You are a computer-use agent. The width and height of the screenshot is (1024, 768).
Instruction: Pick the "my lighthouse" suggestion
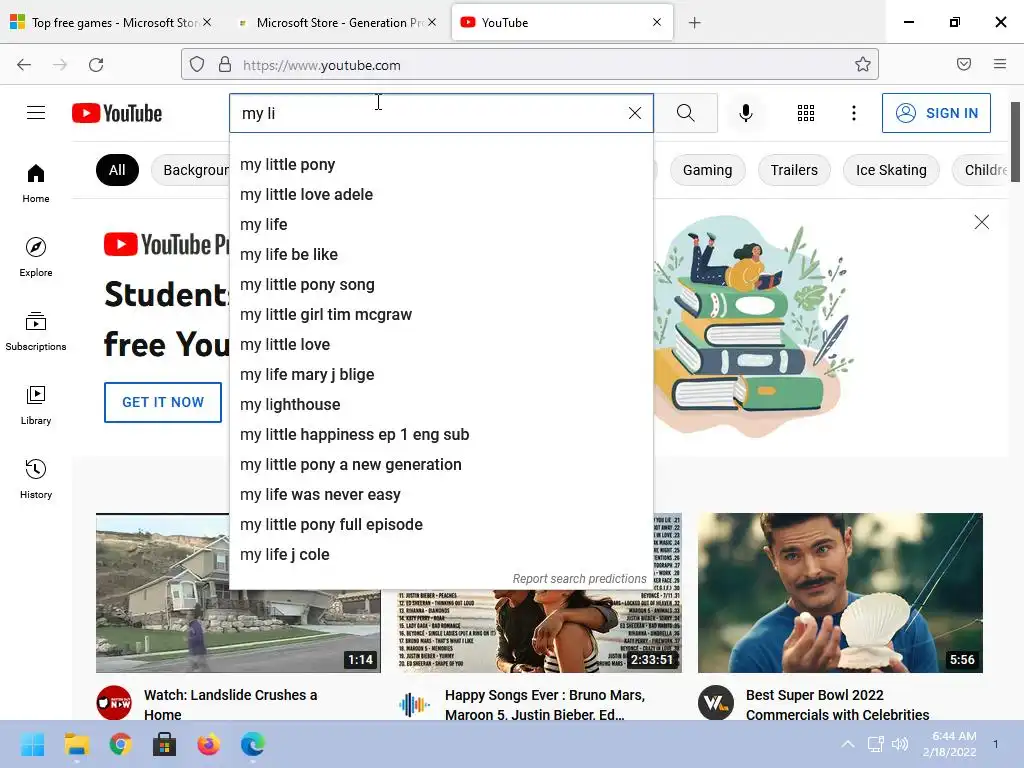click(441, 405)
